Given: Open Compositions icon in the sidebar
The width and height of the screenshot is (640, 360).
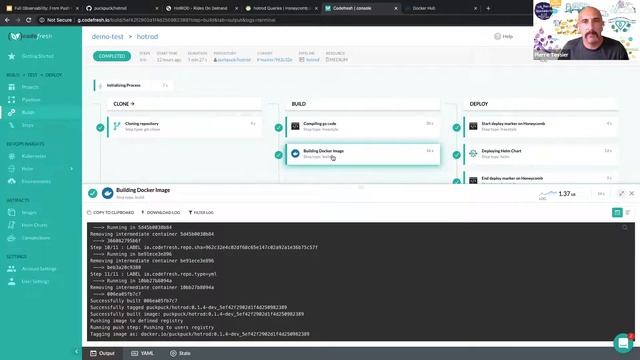Looking at the screenshot, I should pos(11,238).
